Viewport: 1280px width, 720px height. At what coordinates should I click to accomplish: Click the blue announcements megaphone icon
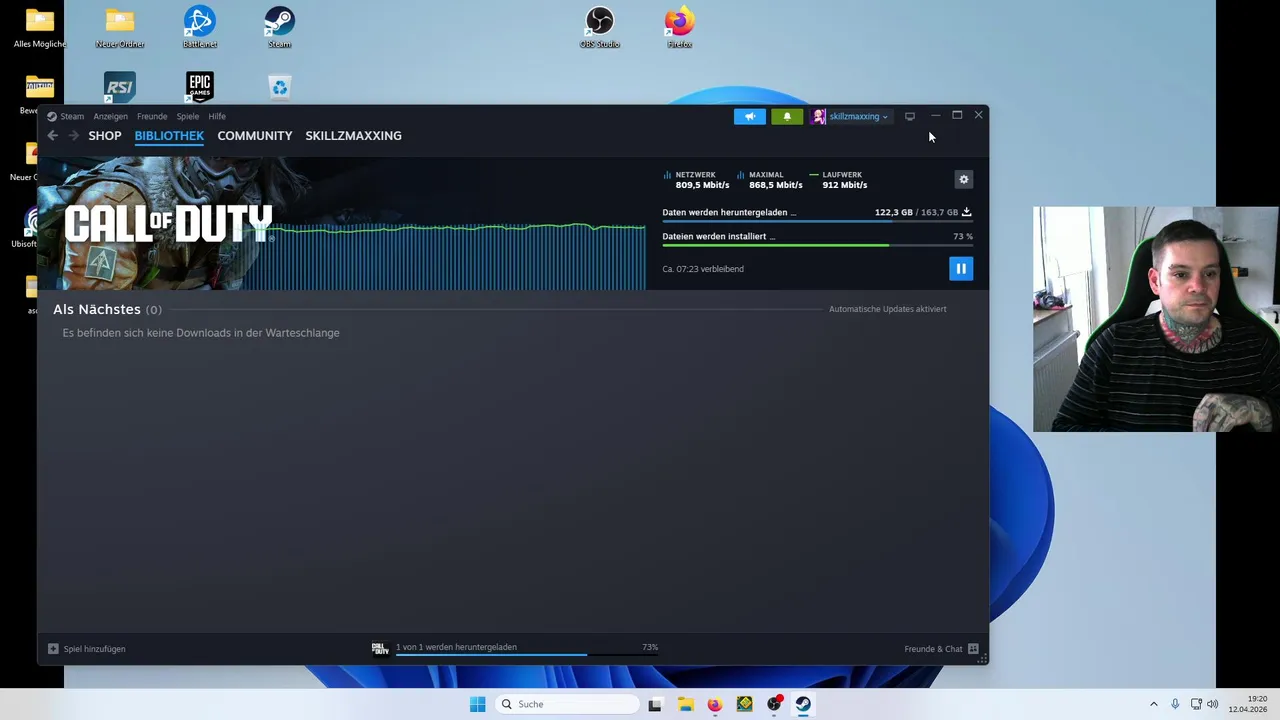[750, 117]
